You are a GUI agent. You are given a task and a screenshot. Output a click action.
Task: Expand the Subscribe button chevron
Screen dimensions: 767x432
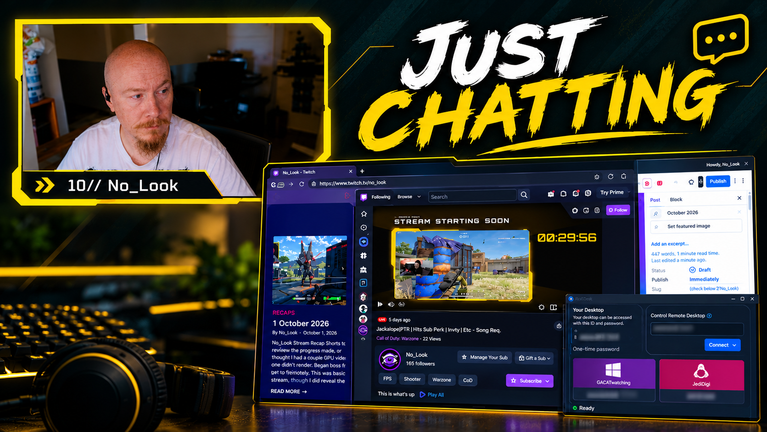point(547,381)
